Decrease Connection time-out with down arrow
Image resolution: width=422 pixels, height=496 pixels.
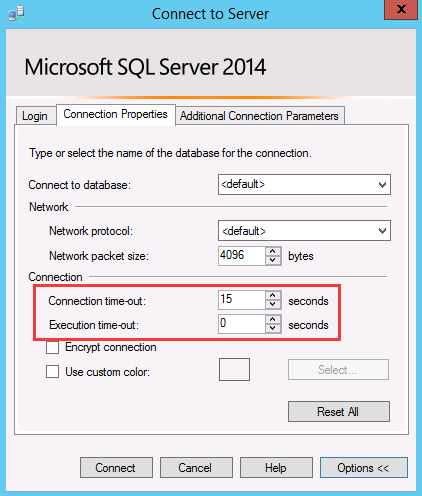click(x=273, y=304)
